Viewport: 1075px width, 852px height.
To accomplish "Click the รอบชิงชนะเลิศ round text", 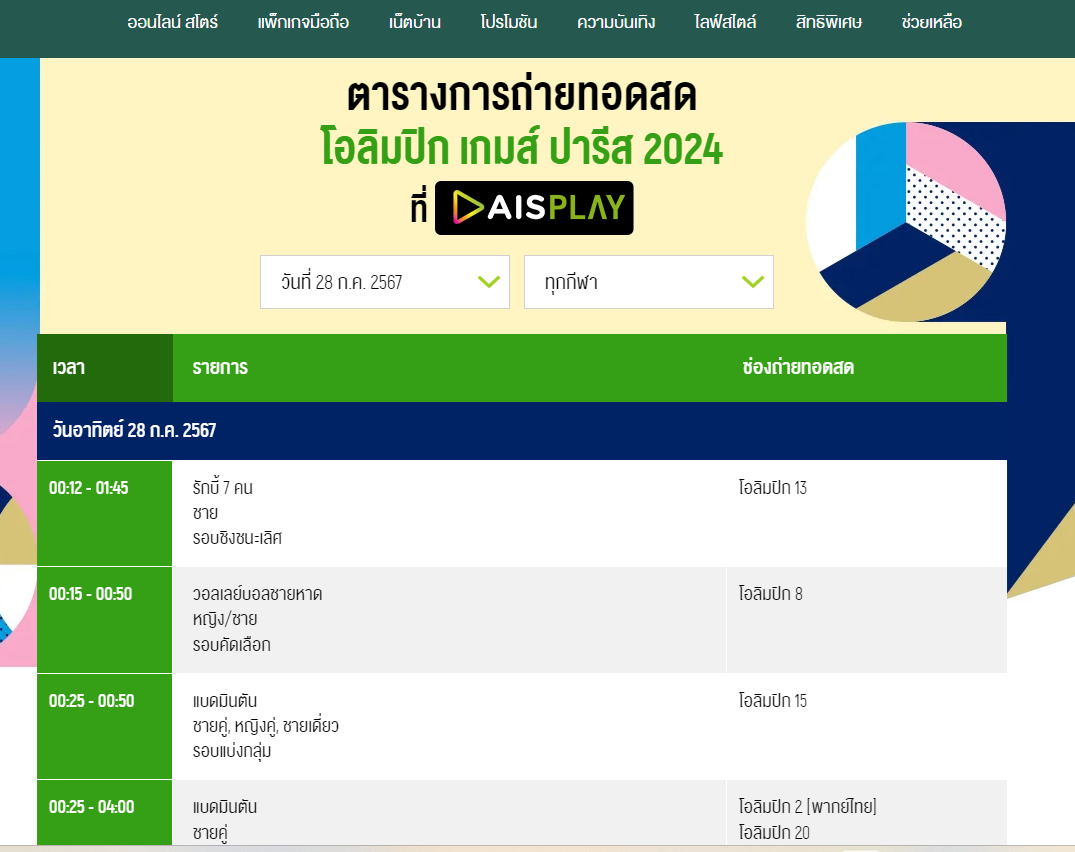I will tap(237, 538).
